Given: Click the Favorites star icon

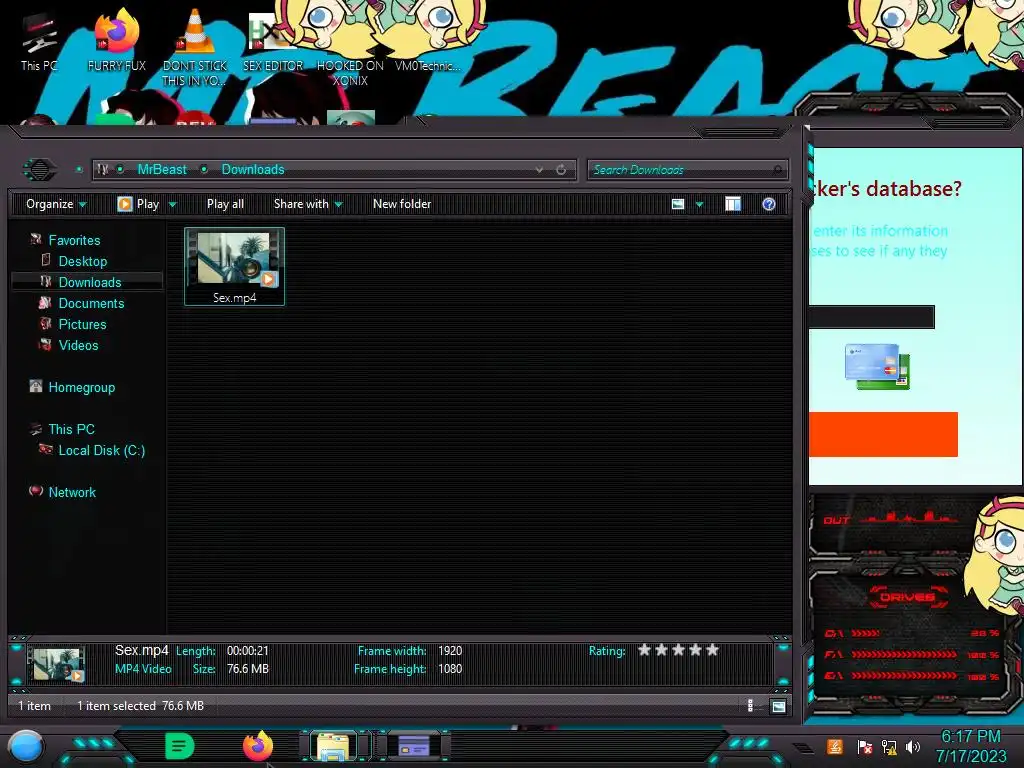Looking at the screenshot, I should coord(36,240).
